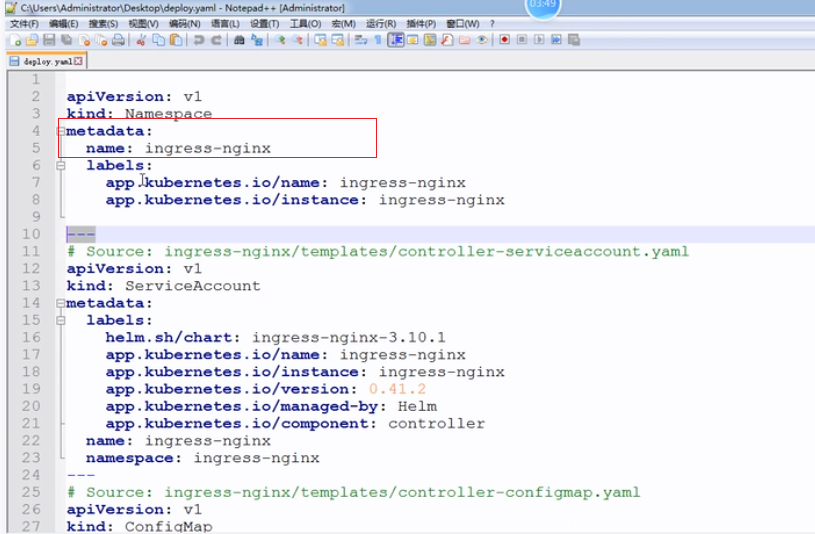Image resolution: width=815 pixels, height=534 pixels.
Task: Stop macro recording with the stop button
Action: (522, 40)
